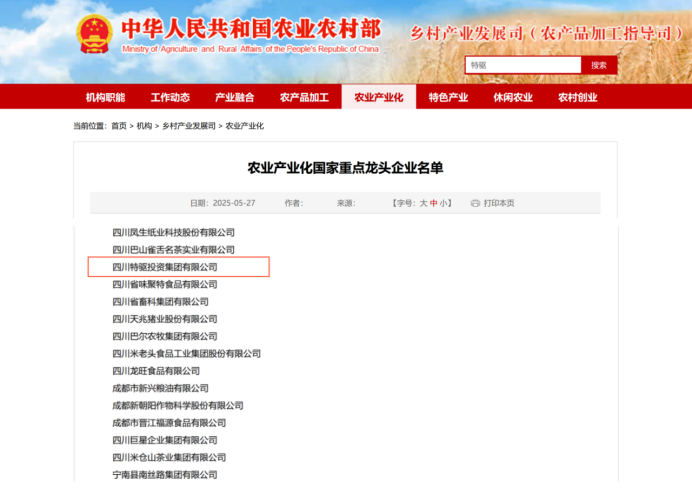This screenshot has height=488, width=692.
Task: Click list entry 四川省味聚特食品有限公司
Action: coord(165,284)
